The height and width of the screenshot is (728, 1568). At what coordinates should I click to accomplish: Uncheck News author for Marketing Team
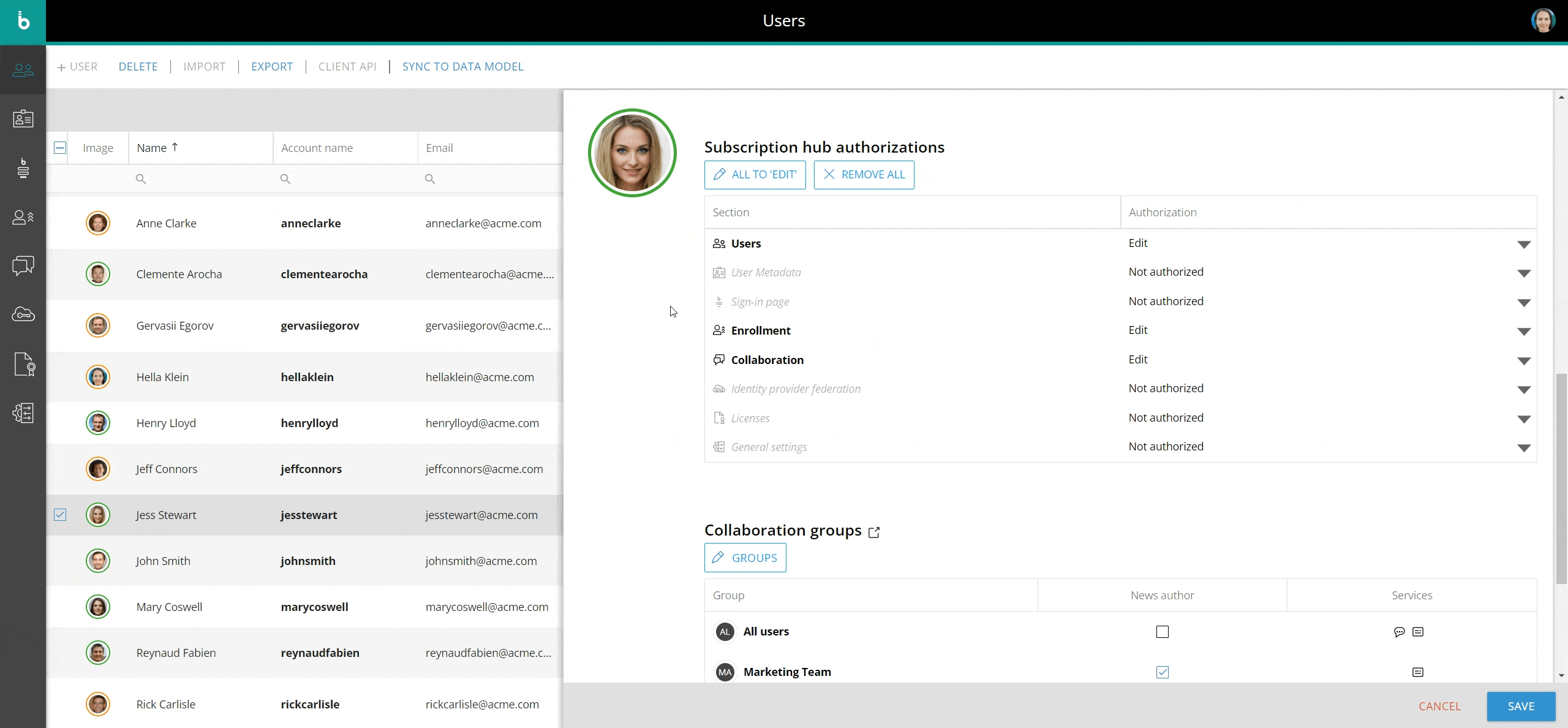(x=1162, y=672)
